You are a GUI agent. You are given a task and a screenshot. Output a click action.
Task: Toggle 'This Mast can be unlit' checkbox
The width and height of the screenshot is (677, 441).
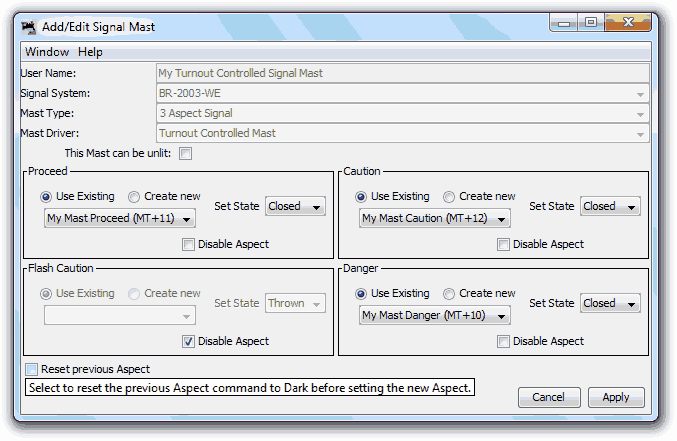(x=185, y=154)
